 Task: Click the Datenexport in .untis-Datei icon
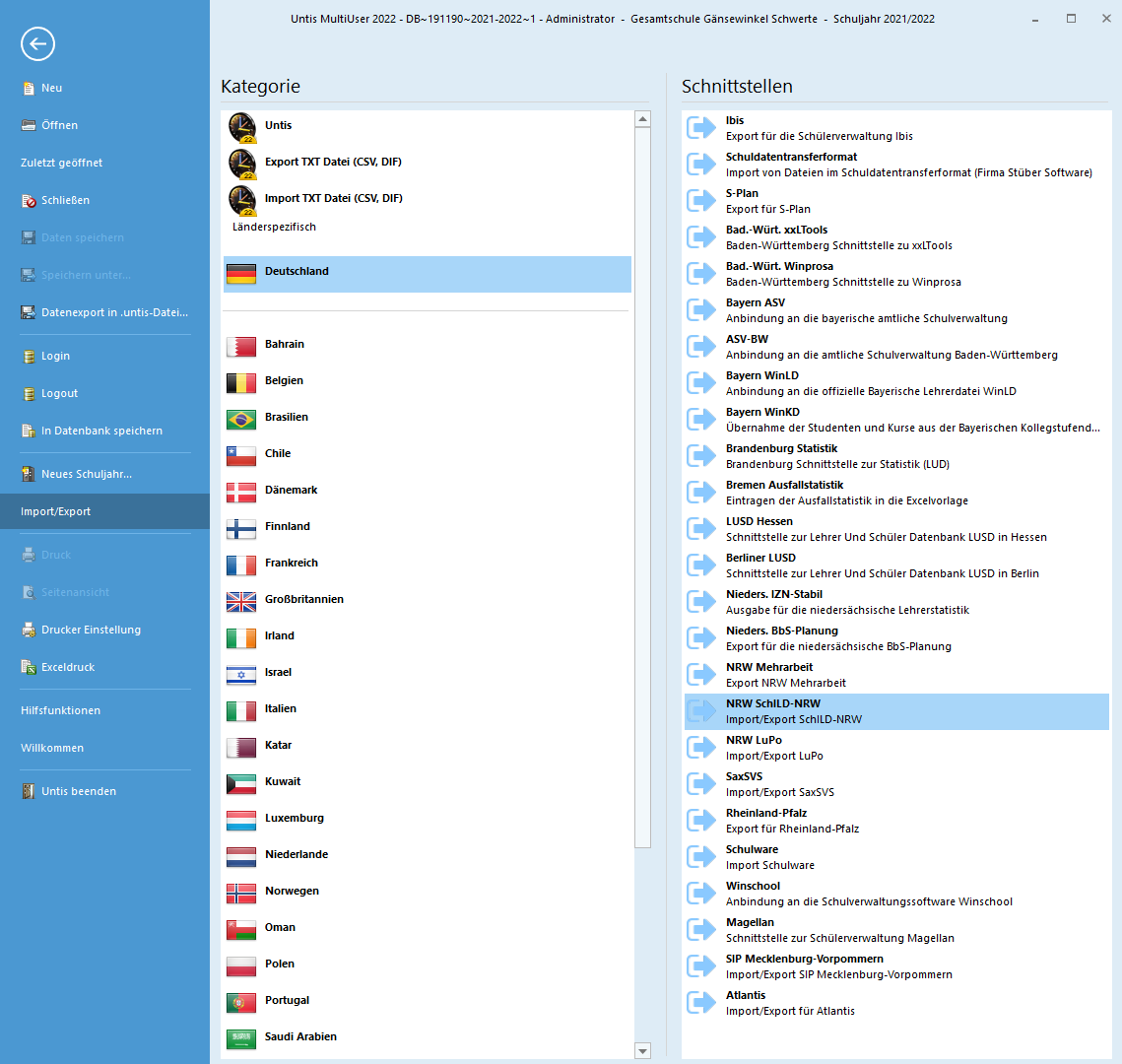(29, 312)
